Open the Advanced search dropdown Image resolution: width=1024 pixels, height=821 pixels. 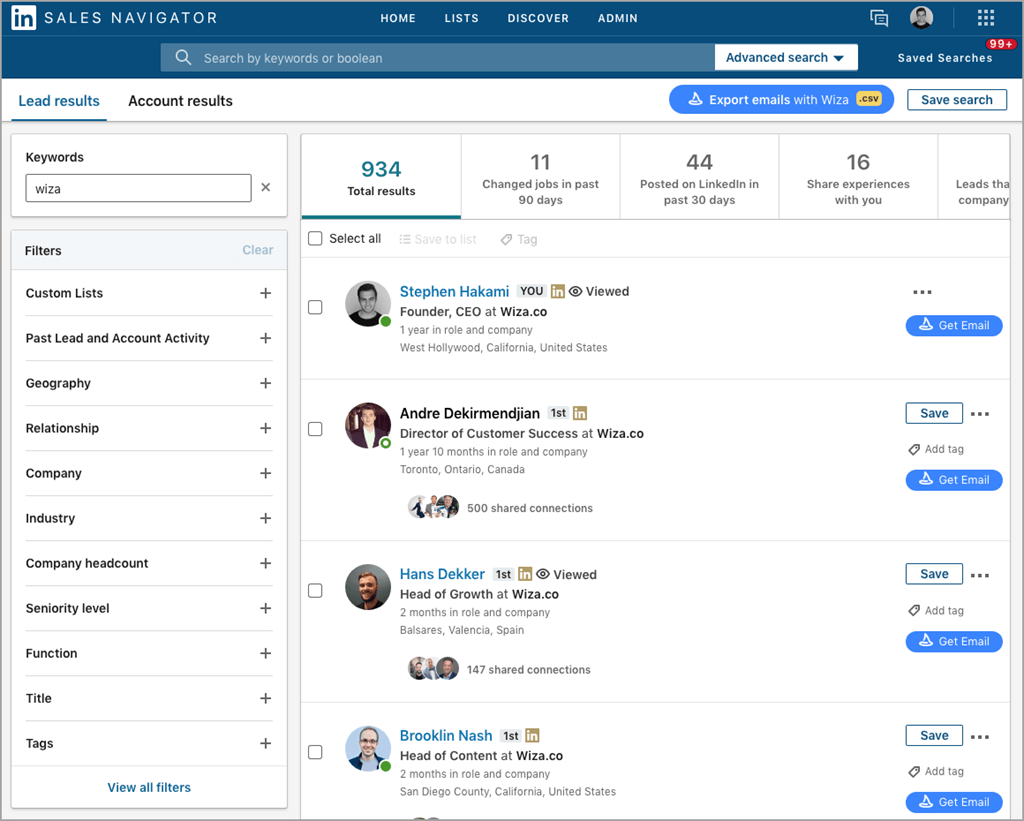pos(785,58)
